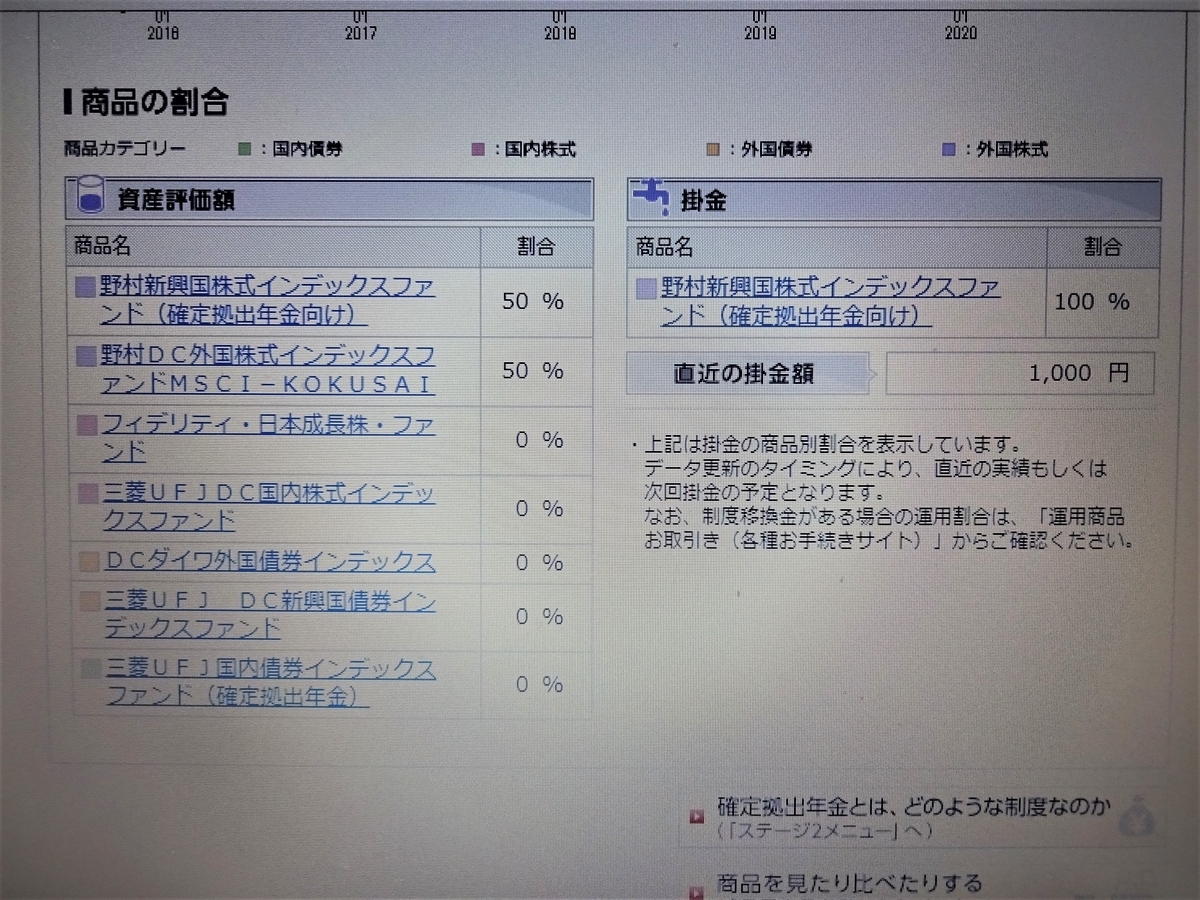Open 野村新興国株式インデックスファンド link in 資産評価額 table
The height and width of the screenshot is (900, 1200).
point(268,301)
